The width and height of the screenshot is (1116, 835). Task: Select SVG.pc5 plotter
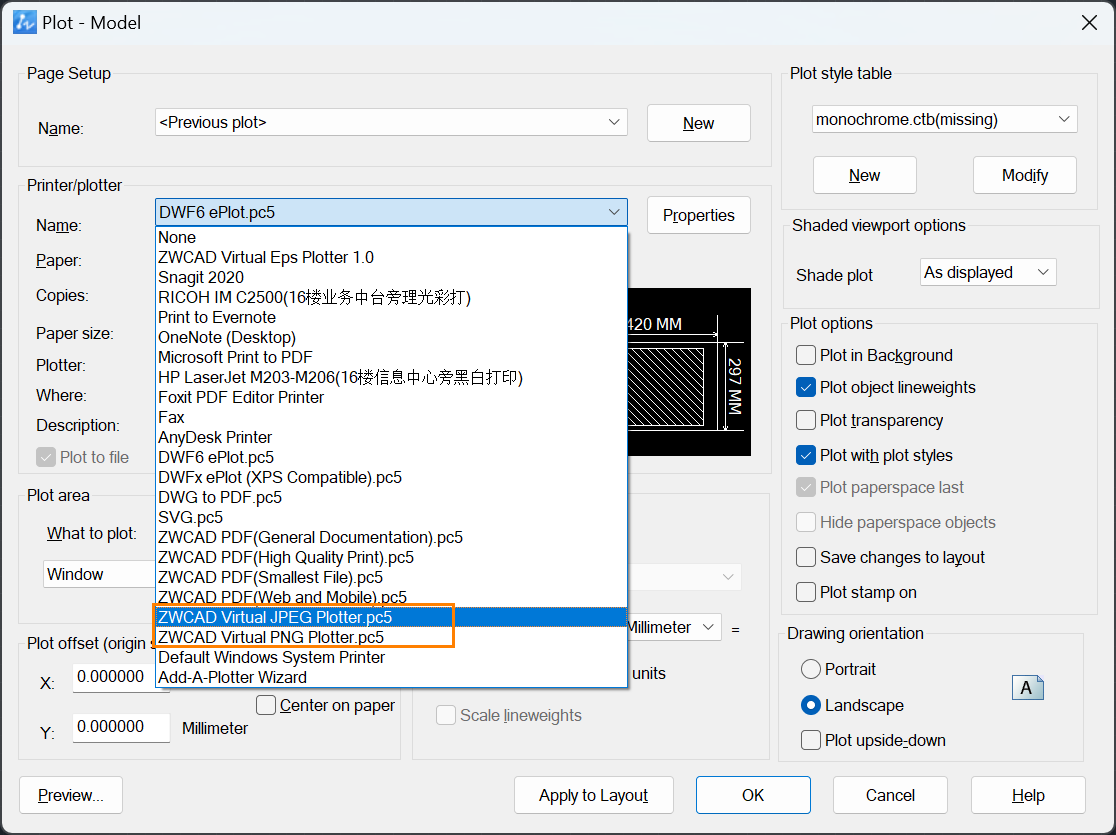tap(391, 517)
